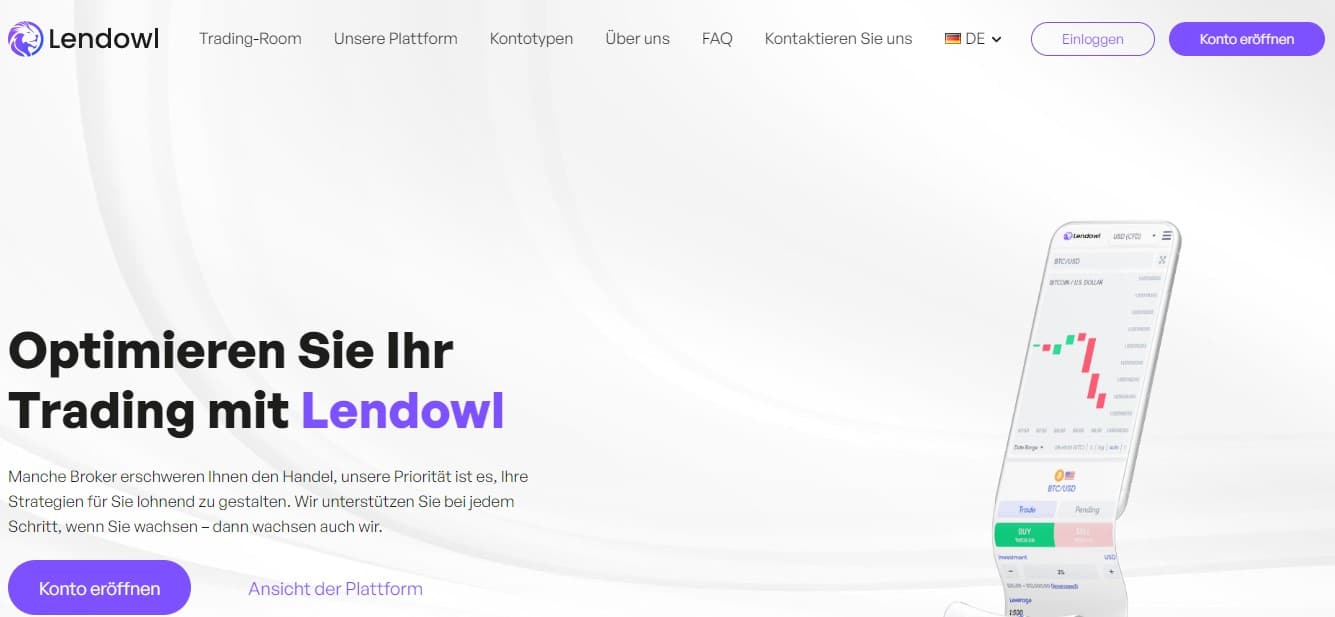The height and width of the screenshot is (617, 1335).
Task: Open the hamburger menu in the platform preview
Action: pyautogui.click(x=1166, y=235)
